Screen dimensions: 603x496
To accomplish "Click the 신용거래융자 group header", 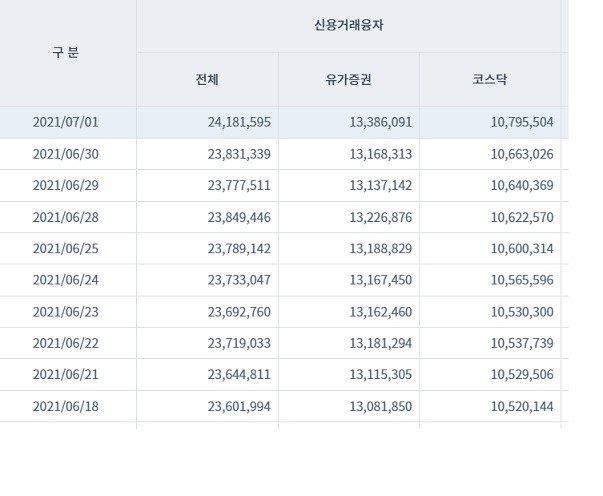I will (x=348, y=25).
